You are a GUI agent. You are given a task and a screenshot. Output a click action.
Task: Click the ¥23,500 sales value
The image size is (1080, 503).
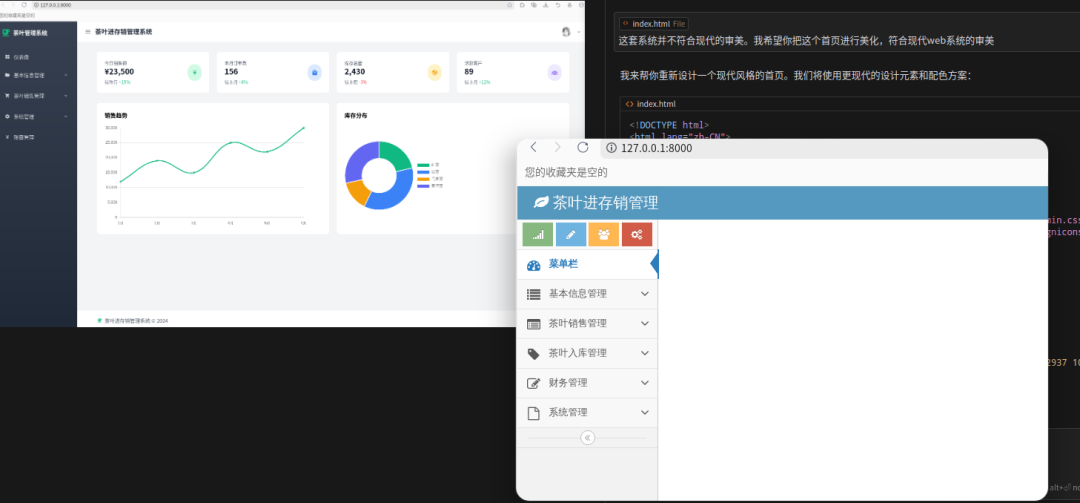(x=119, y=72)
